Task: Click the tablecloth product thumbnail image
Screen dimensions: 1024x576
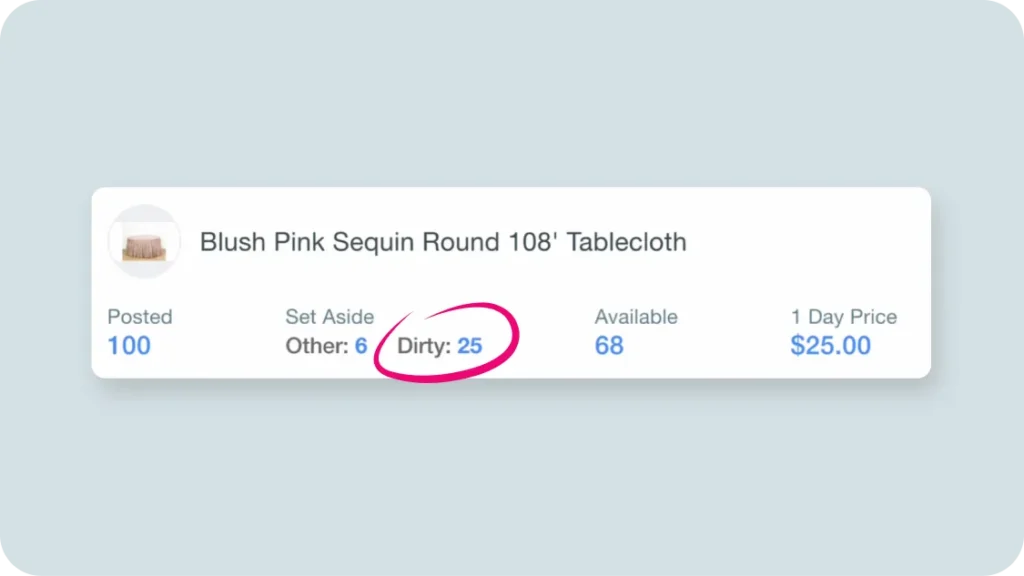Action: [x=144, y=241]
